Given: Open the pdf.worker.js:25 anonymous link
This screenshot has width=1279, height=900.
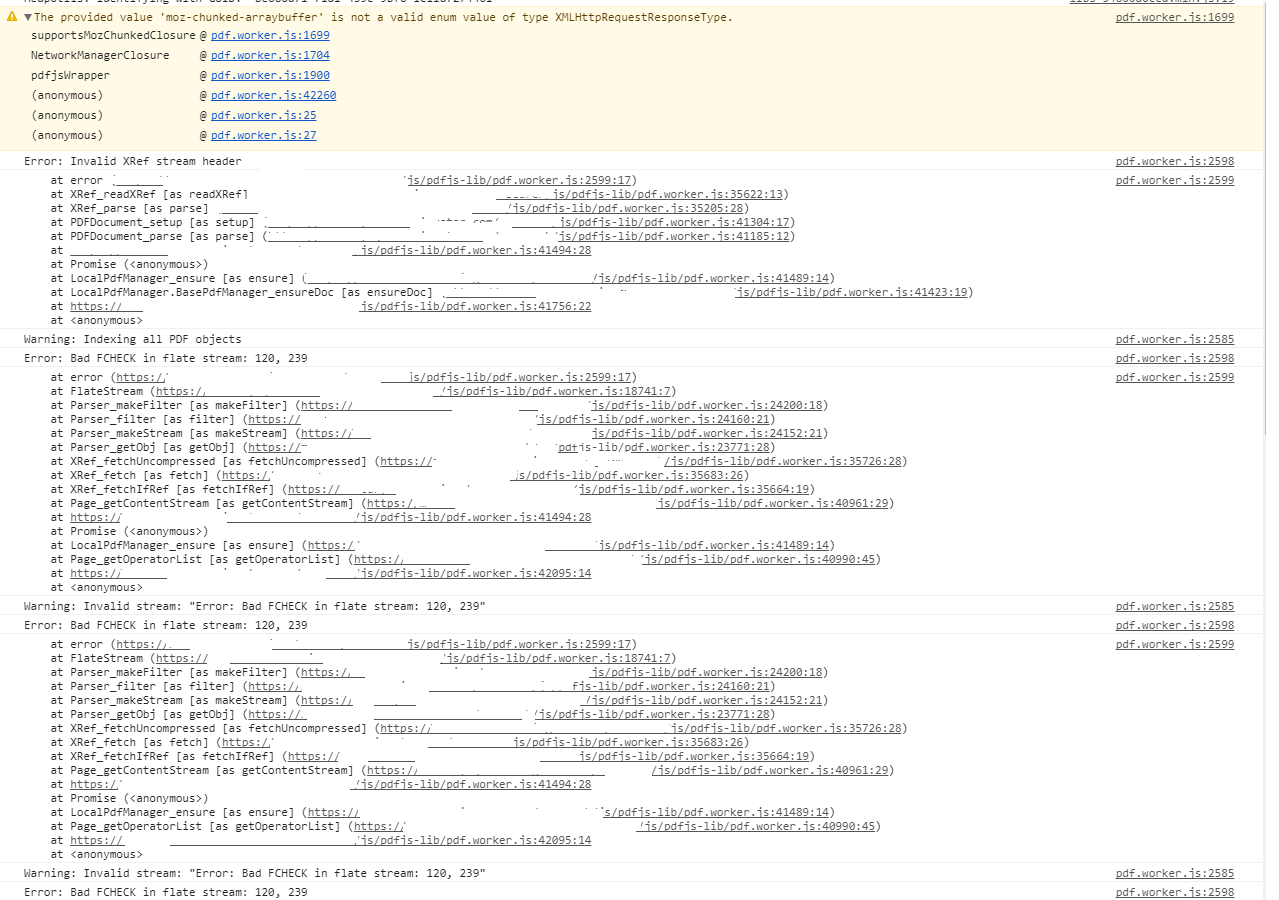Looking at the screenshot, I should point(263,115).
